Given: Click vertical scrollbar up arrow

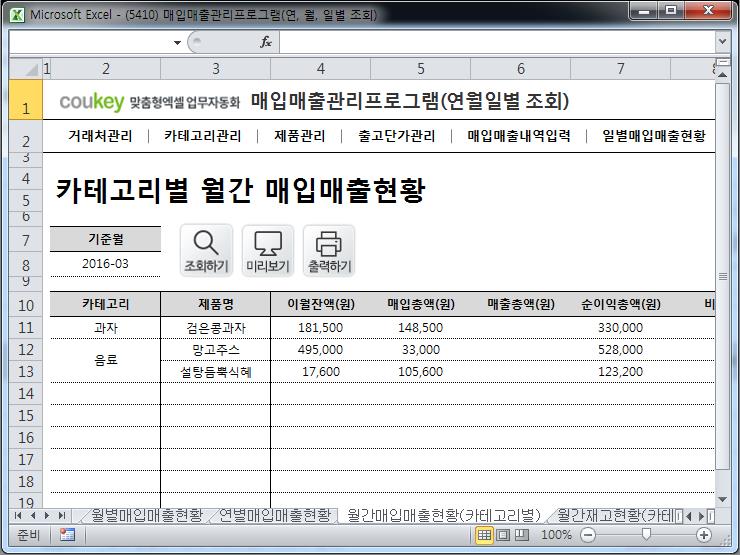Looking at the screenshot, I should (722, 75).
